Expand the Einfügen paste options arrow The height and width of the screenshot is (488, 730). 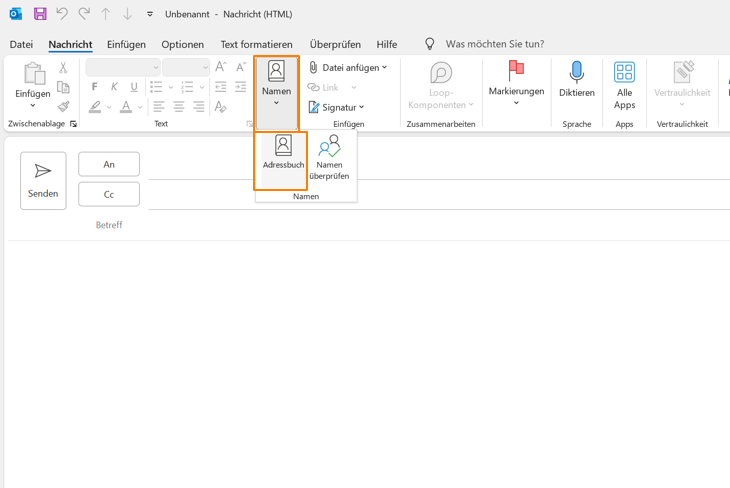coord(33,105)
